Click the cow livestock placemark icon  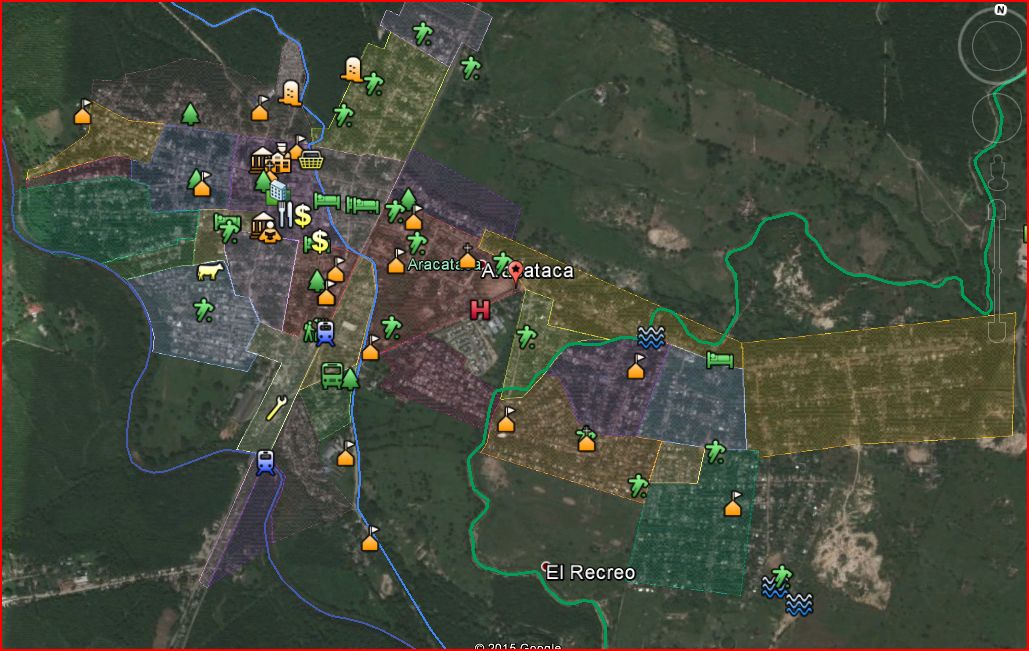point(210,271)
